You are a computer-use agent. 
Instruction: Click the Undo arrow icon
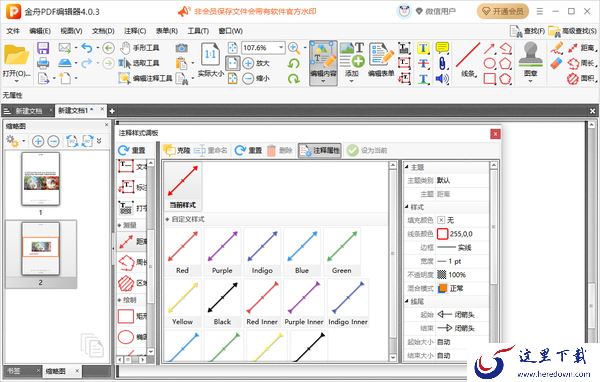87,48
